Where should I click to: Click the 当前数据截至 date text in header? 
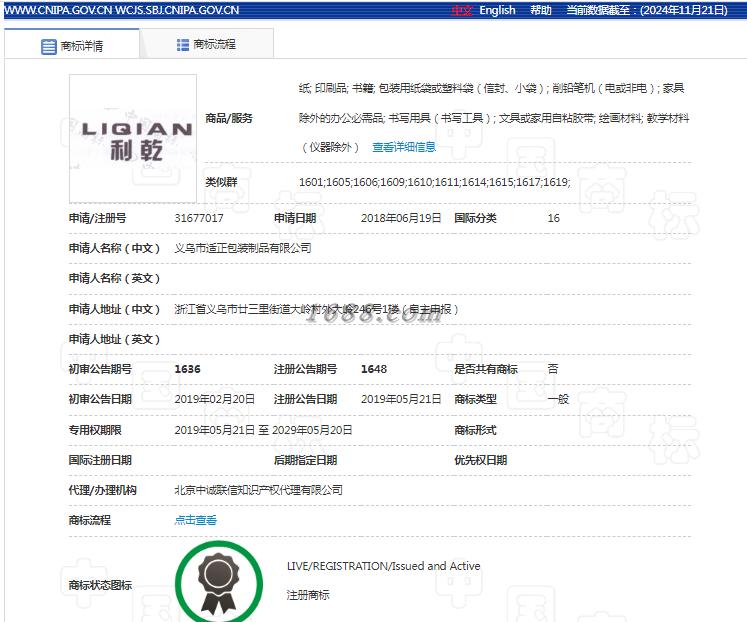point(647,10)
